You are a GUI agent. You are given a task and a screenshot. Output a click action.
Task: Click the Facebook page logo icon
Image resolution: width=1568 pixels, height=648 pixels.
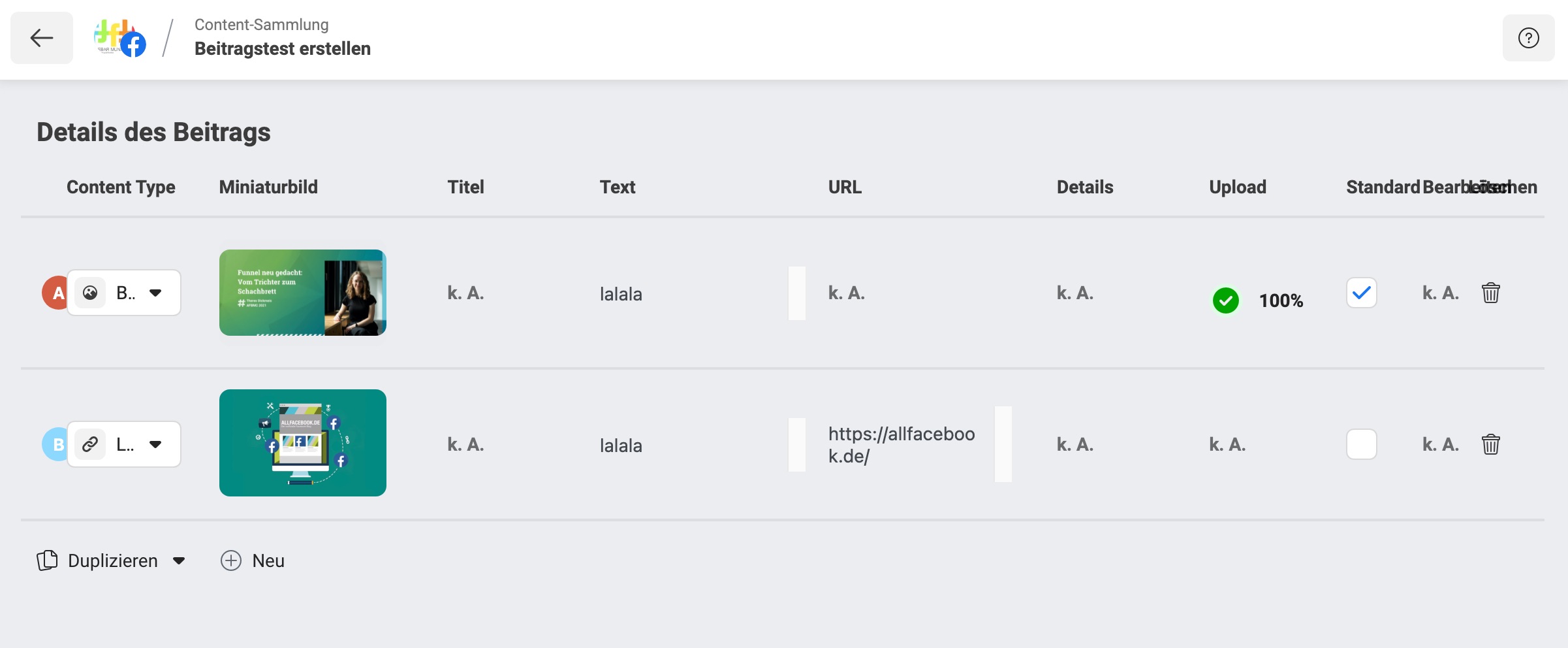pyautogui.click(x=119, y=38)
